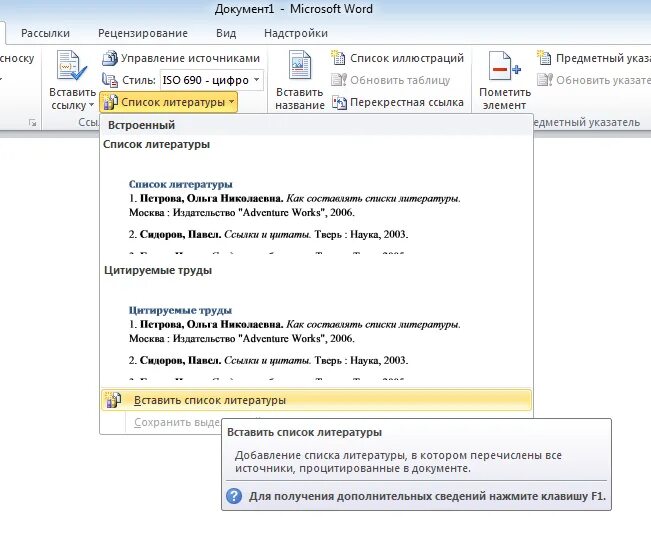Click the Обновить таблицу button label
The width and height of the screenshot is (651, 536).
point(400,80)
